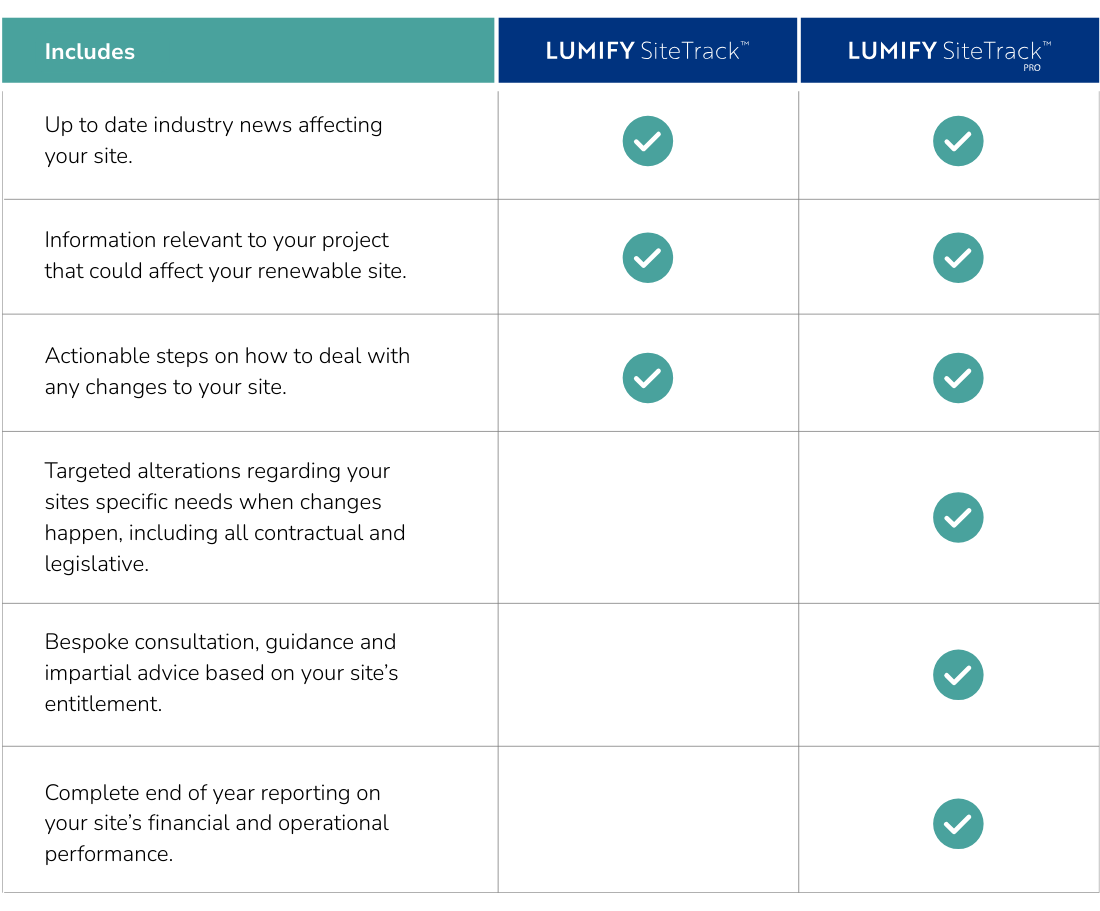
Task: Select the LUMIFY SiteTrack Pro column header
Action: point(949,50)
